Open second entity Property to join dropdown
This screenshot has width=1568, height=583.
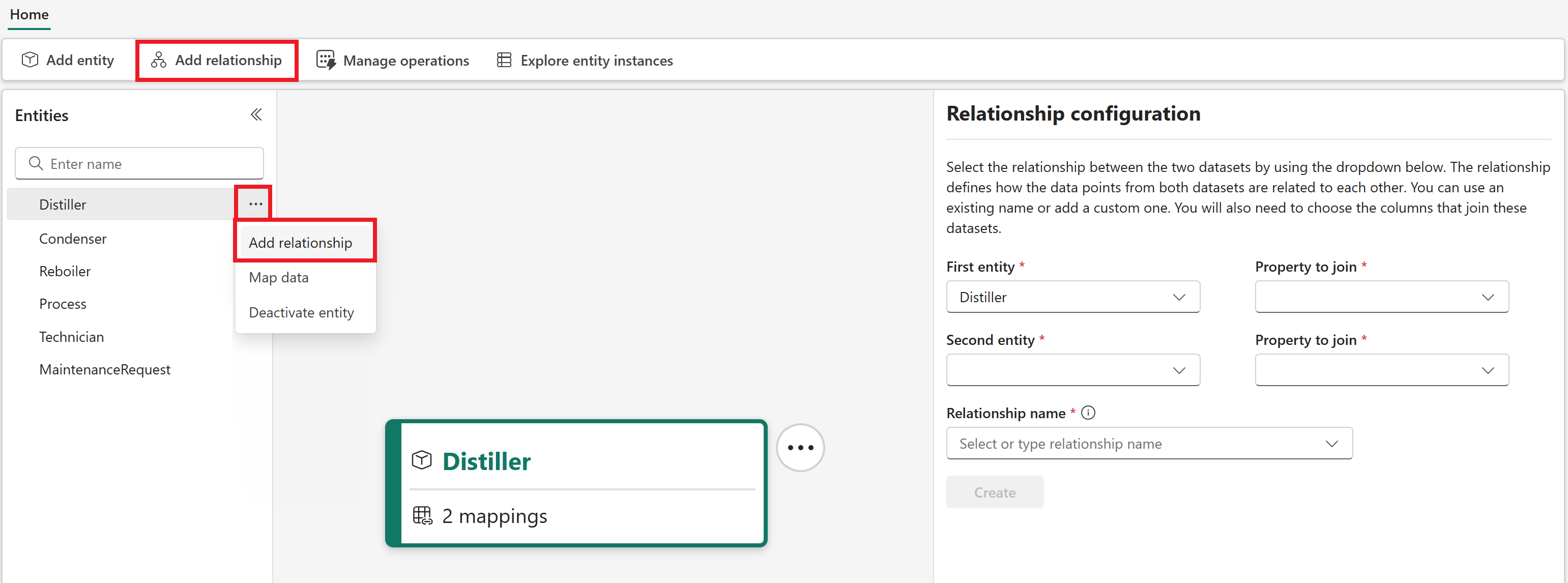(1382, 370)
